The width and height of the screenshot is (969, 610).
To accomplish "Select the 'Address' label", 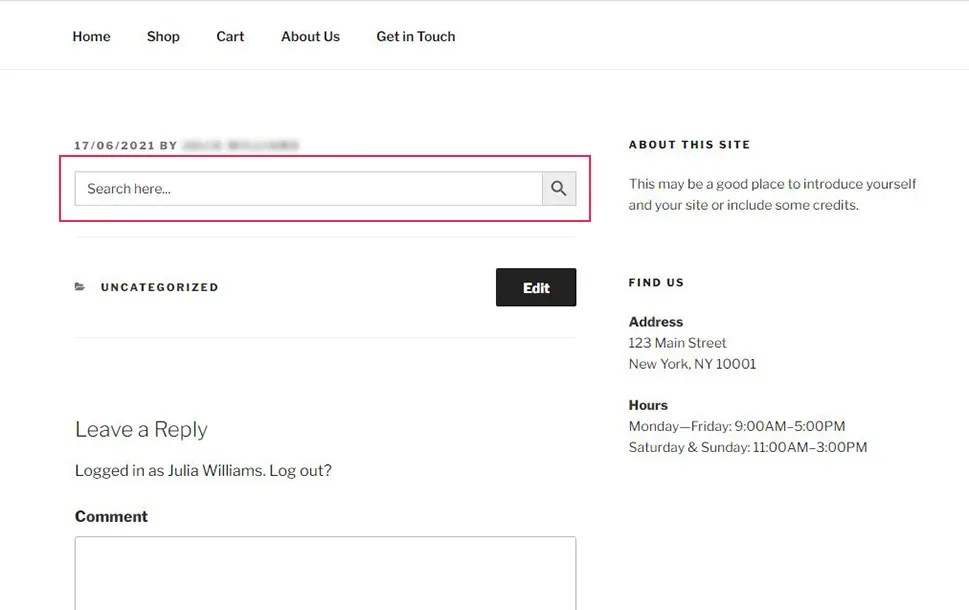I will point(656,322).
